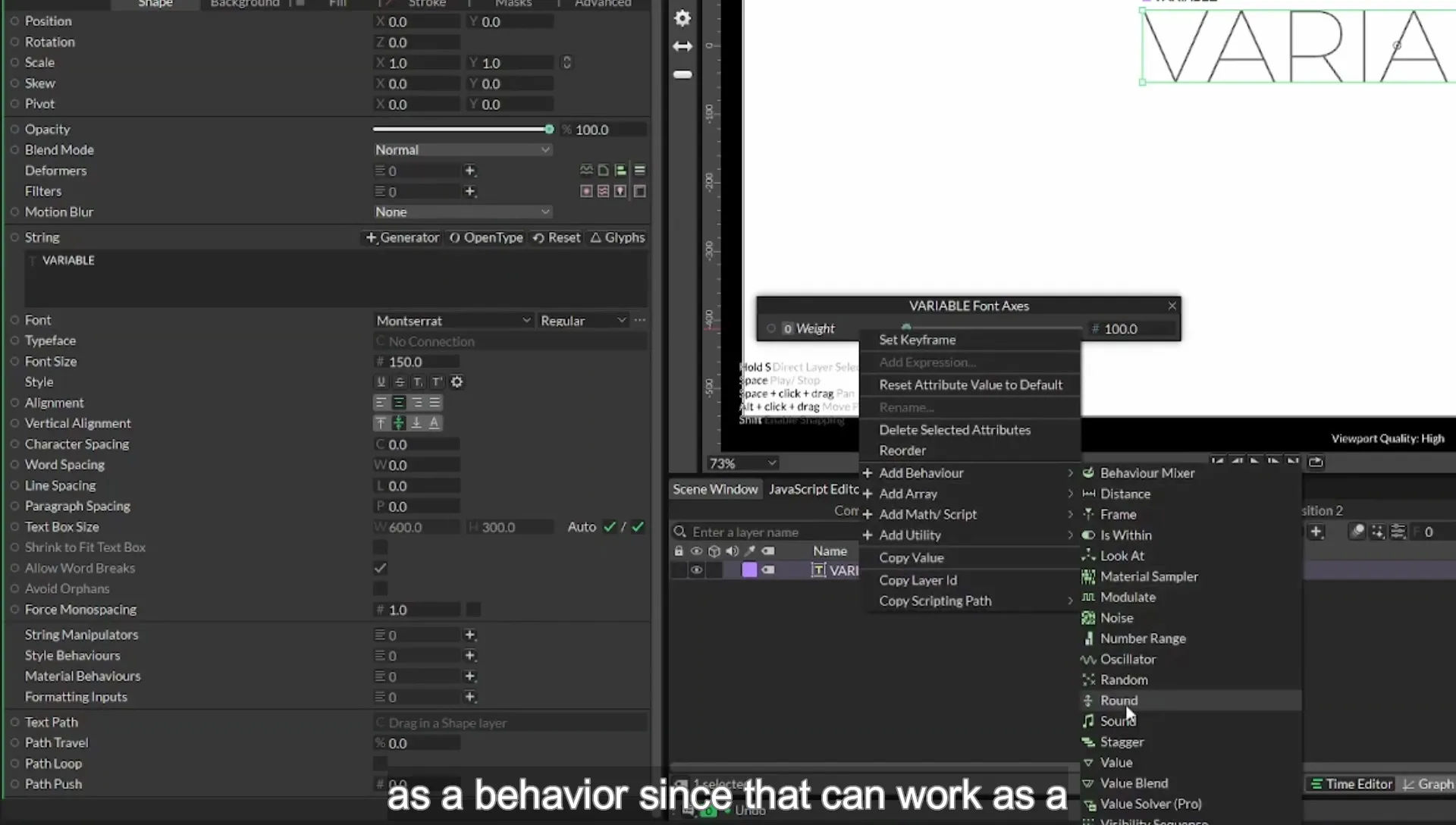Viewport: 1456px width, 825px height.
Task: Toggle visibility of VARIABLE layer
Action: 696,570
